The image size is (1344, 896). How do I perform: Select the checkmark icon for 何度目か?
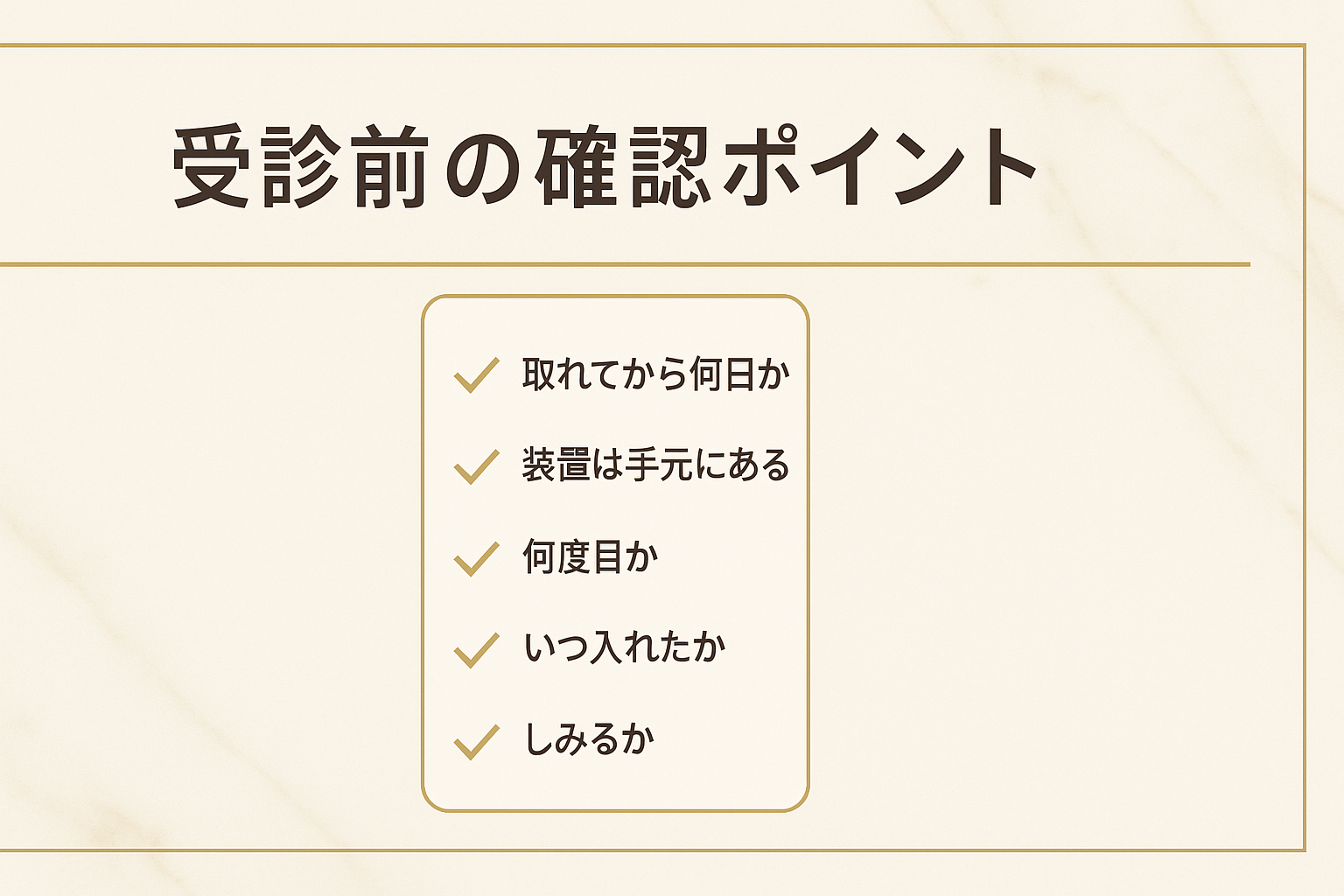(476, 558)
